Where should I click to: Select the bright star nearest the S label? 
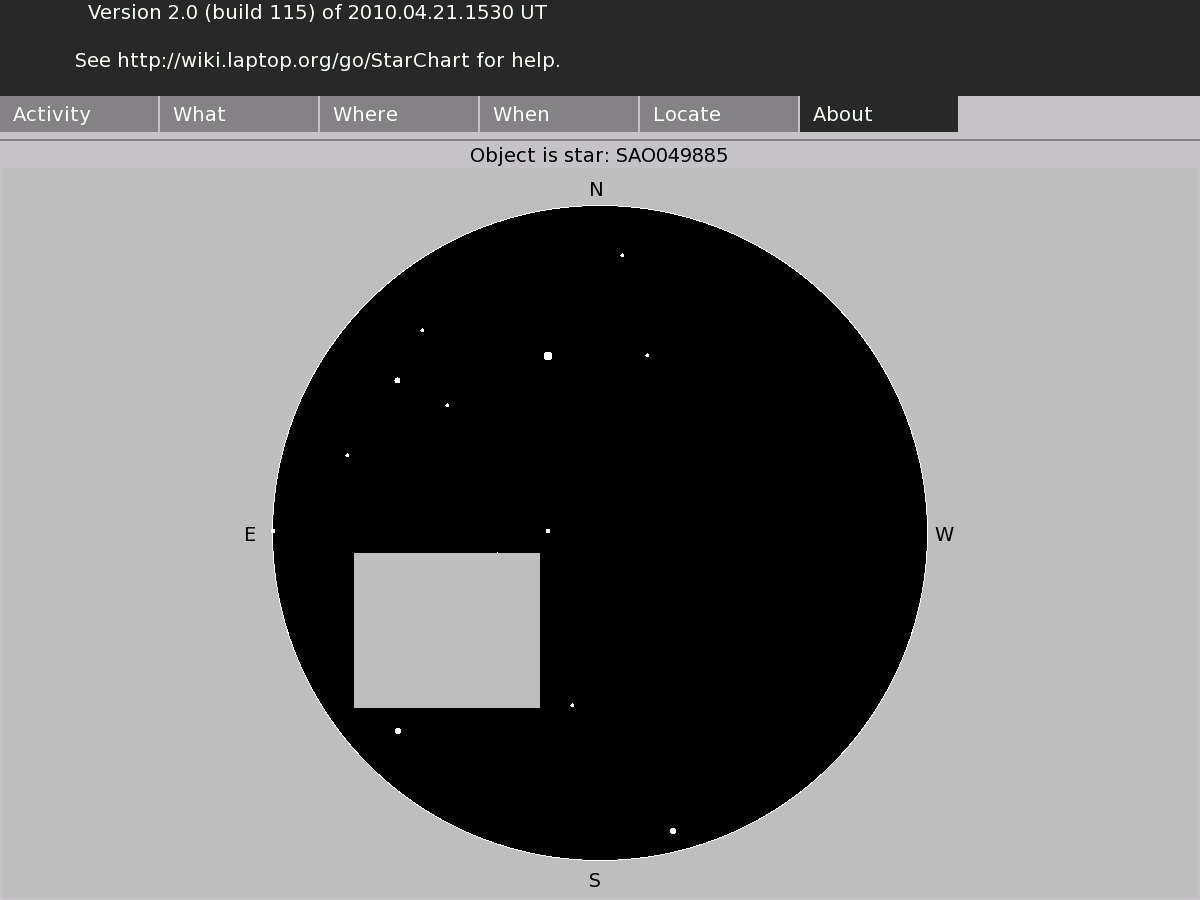click(x=673, y=831)
